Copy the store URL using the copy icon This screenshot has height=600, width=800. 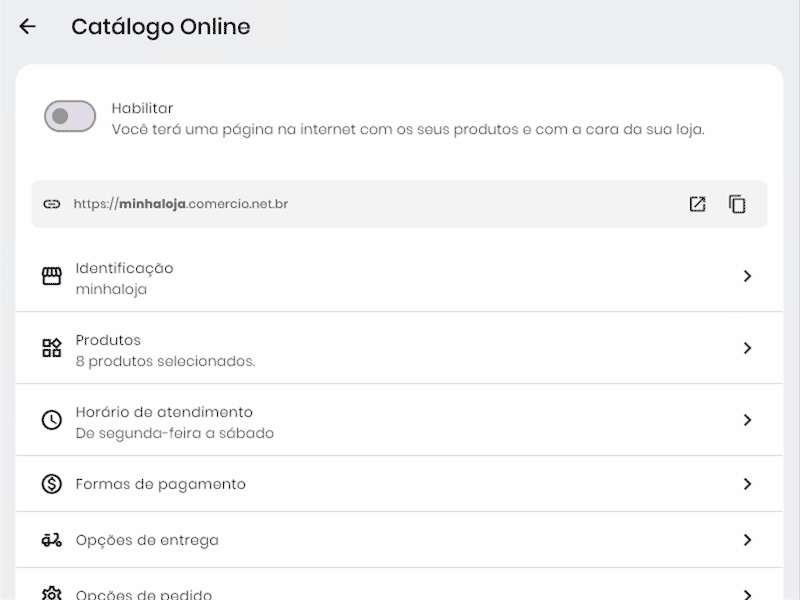tap(737, 203)
